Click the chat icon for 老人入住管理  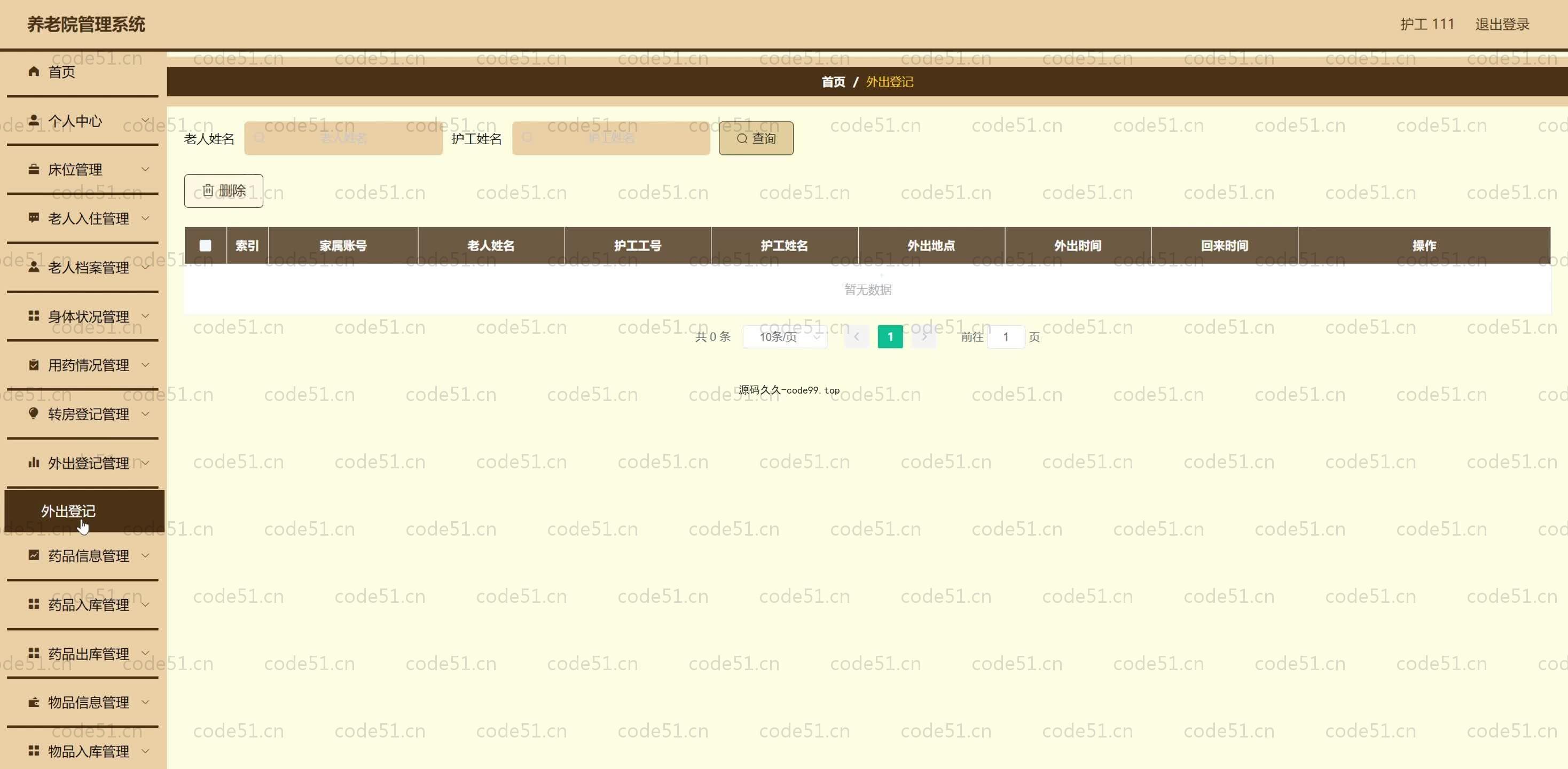pos(34,218)
